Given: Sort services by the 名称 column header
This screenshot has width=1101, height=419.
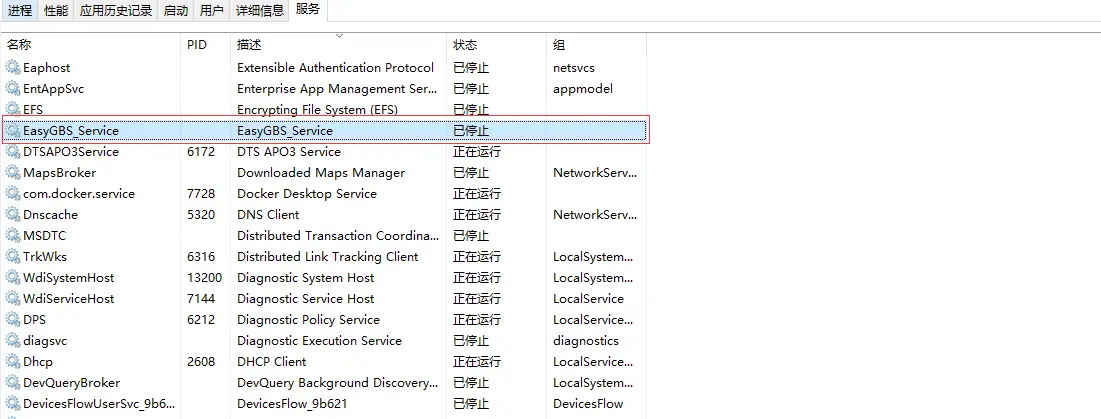Looking at the screenshot, I should click(20, 45).
